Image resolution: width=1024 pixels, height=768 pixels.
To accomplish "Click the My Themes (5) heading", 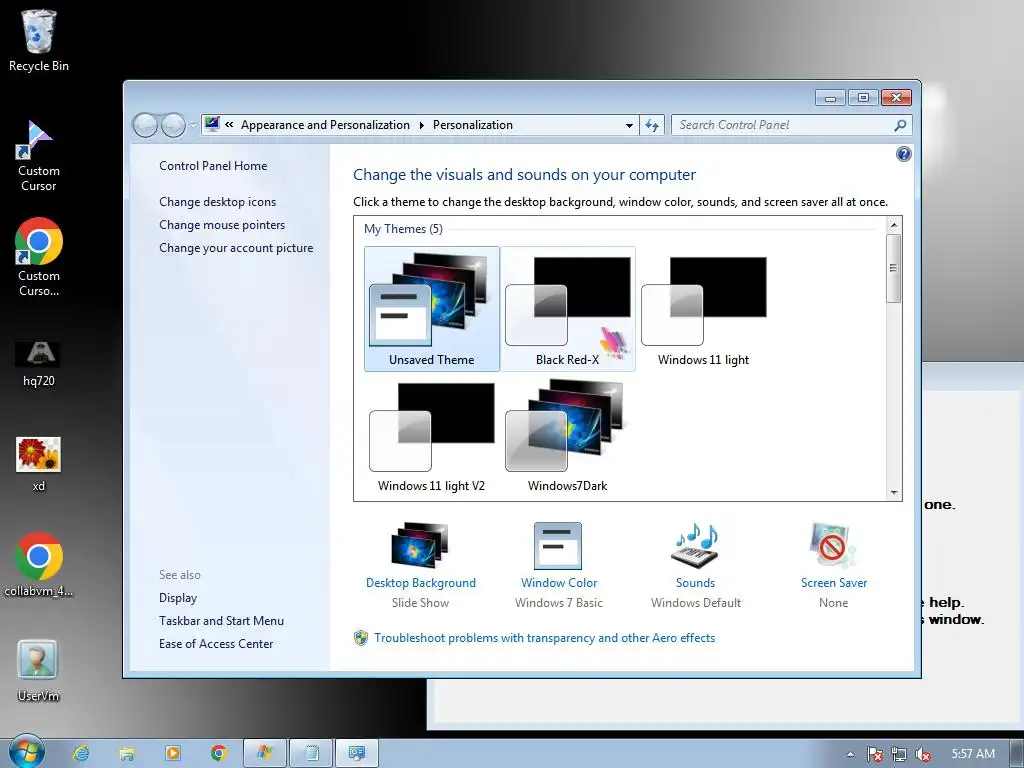I will [403, 229].
